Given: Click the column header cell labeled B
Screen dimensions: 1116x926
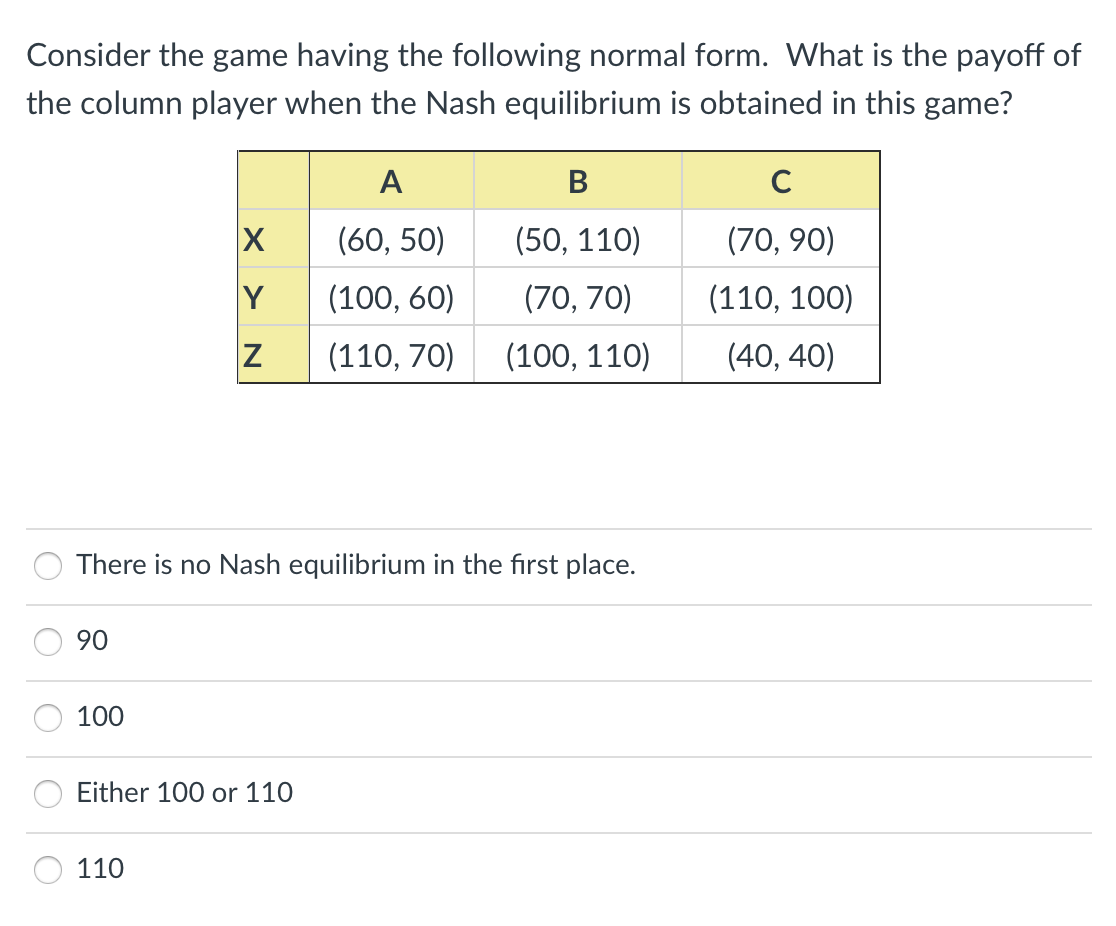Looking at the screenshot, I should [577, 181].
